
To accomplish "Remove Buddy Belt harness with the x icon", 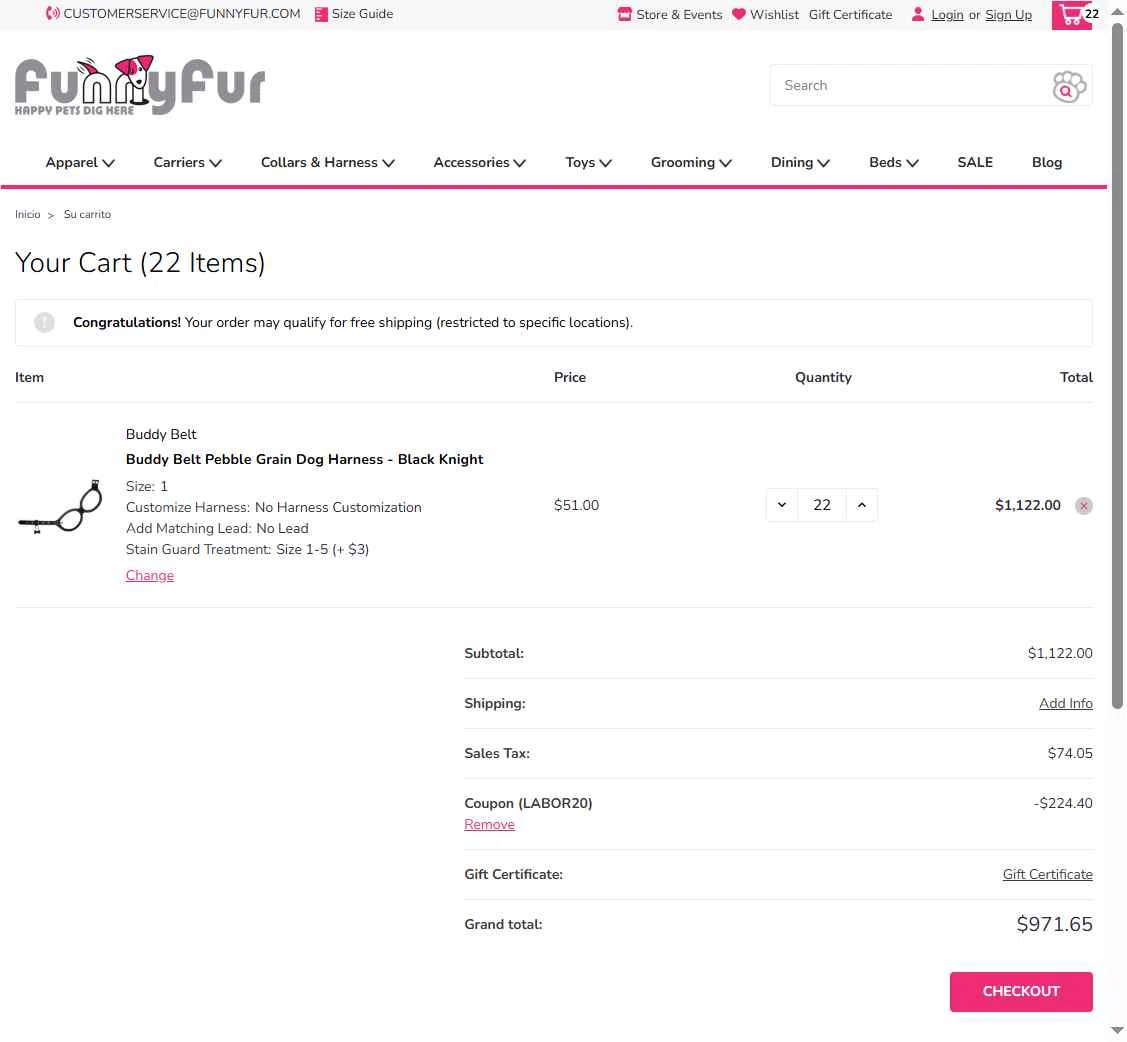I will pyautogui.click(x=1083, y=506).
